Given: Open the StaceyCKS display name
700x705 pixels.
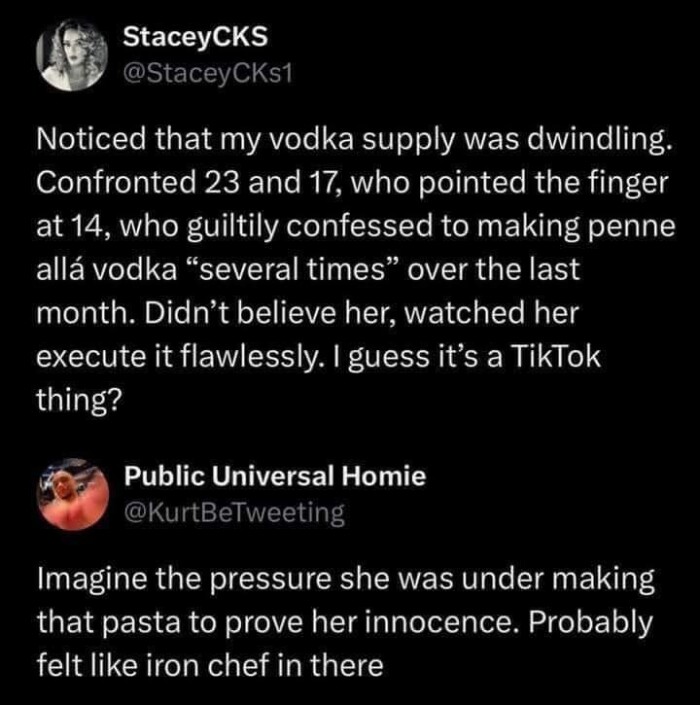Looking at the screenshot, I should [196, 37].
